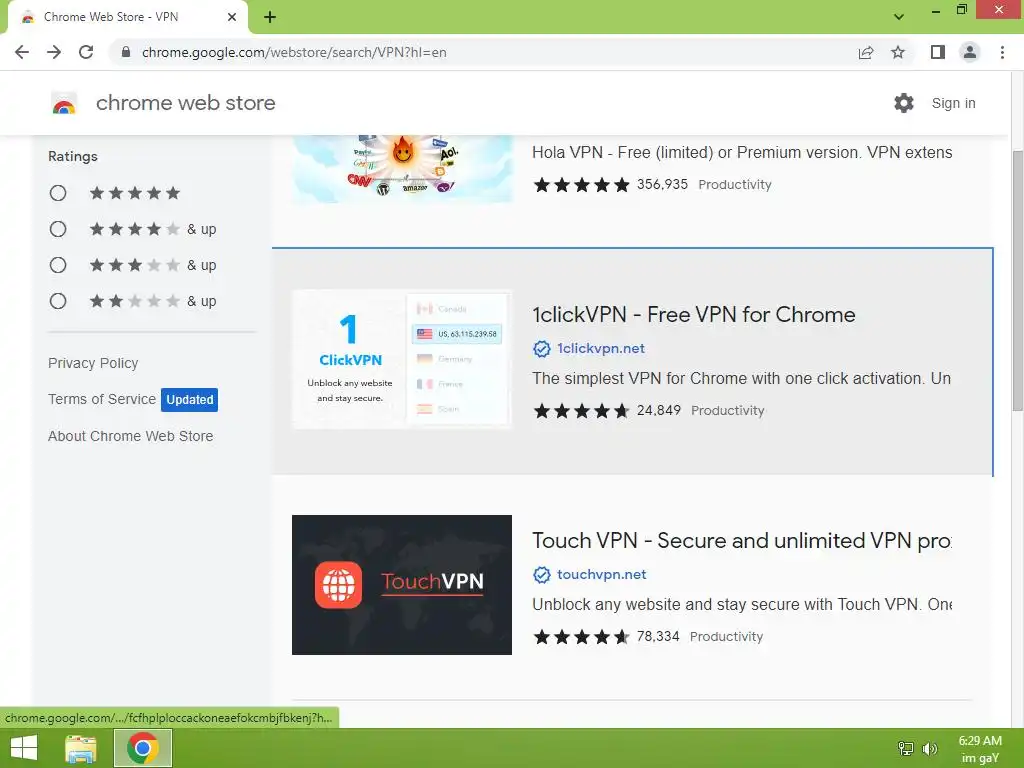The image size is (1024, 768).
Task: Go forward with the browser arrow
Action: click(x=54, y=52)
